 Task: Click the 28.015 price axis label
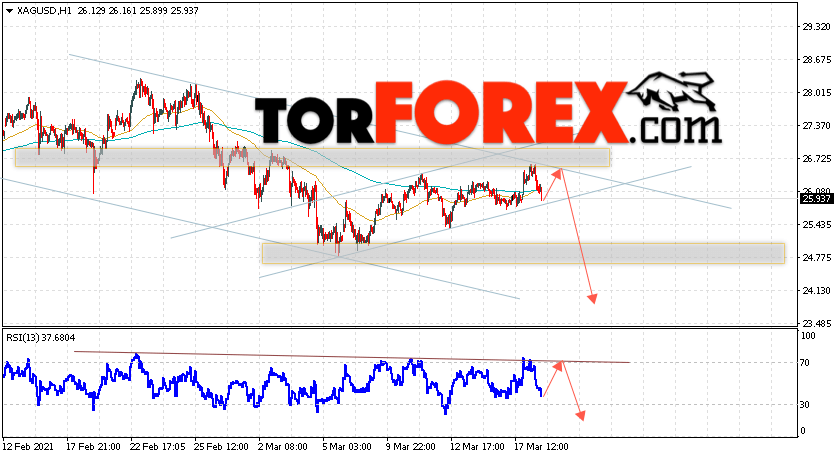(x=816, y=93)
